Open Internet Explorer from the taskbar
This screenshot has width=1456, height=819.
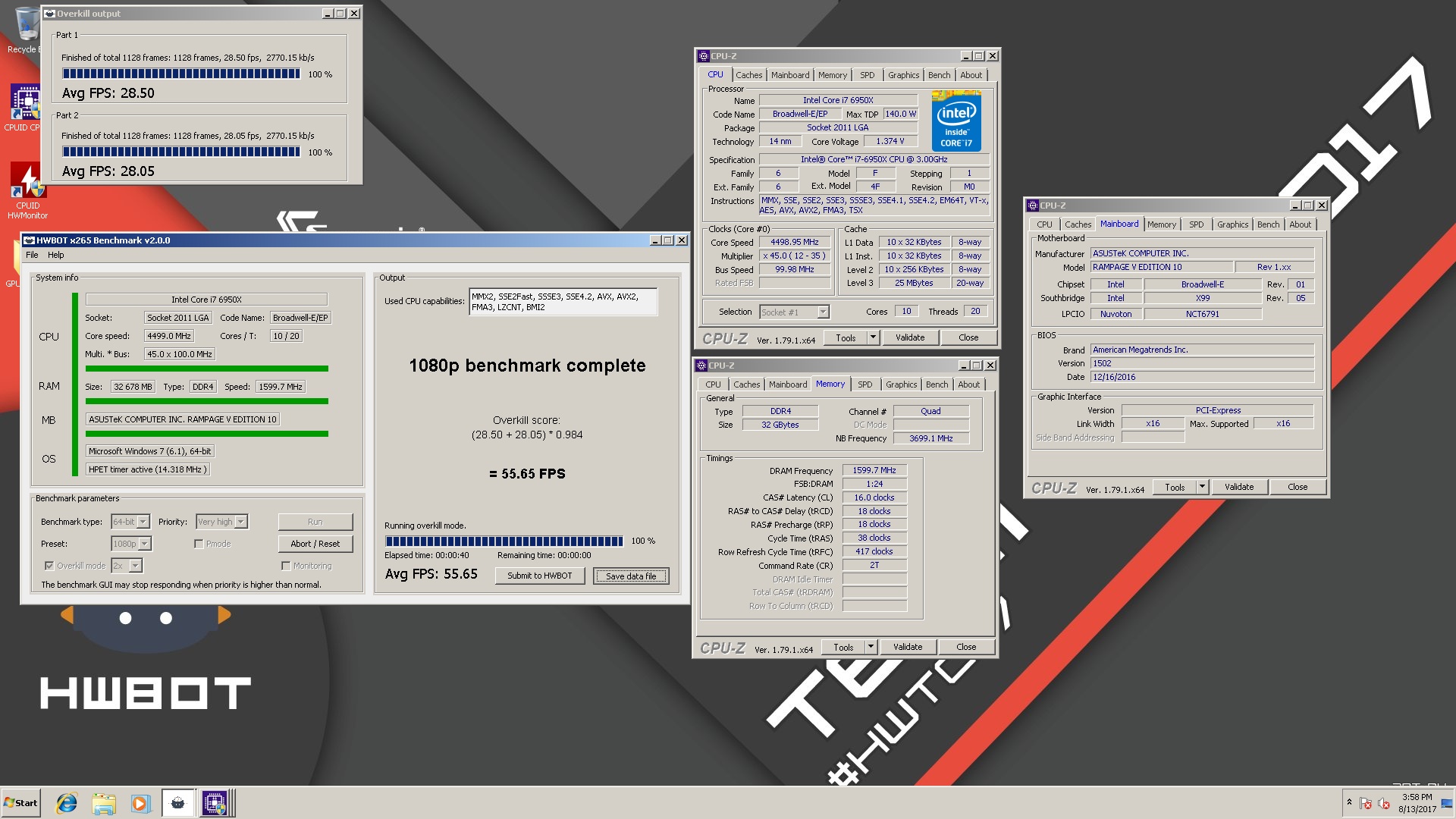coord(67,803)
